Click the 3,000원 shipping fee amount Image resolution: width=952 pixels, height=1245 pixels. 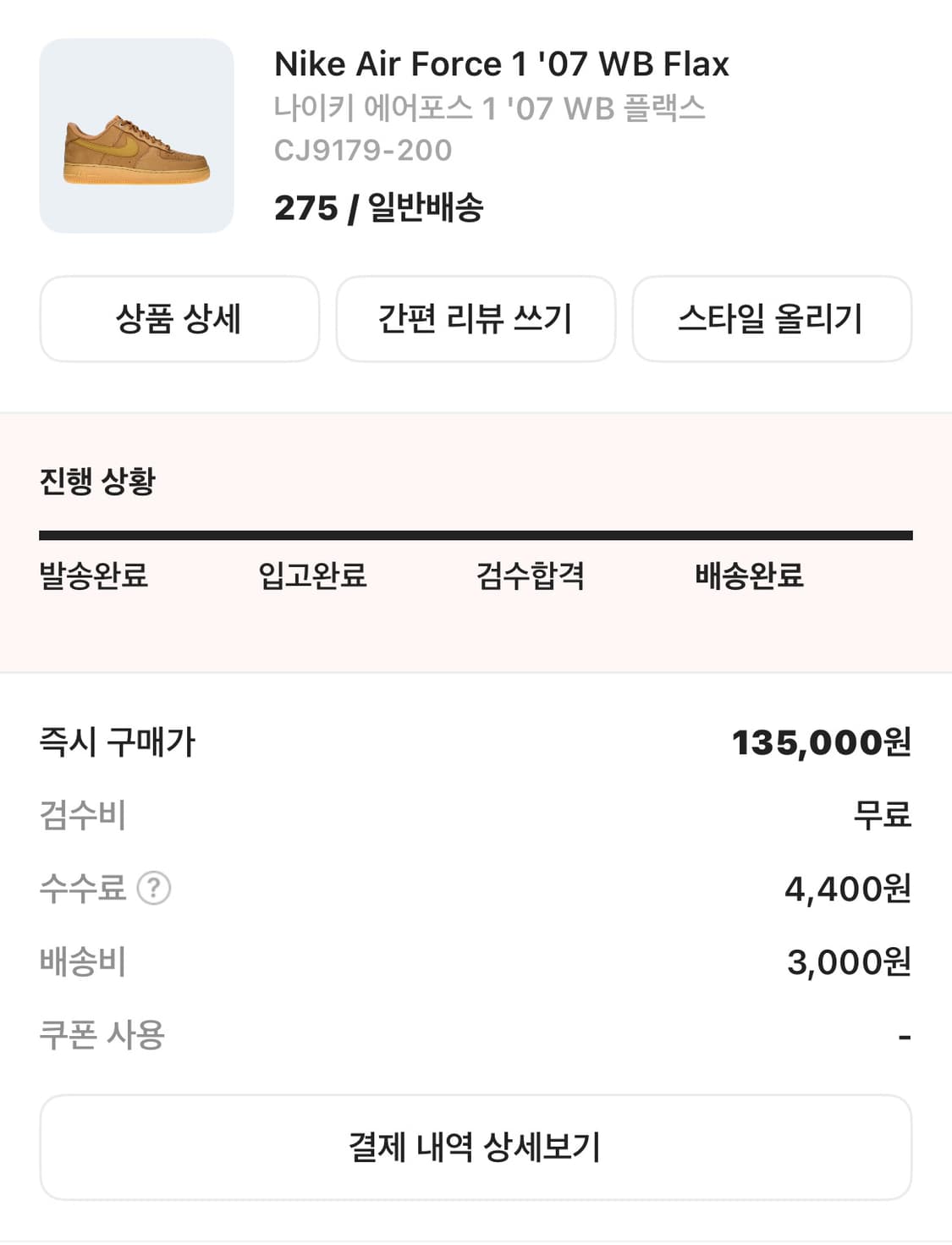[x=849, y=962]
